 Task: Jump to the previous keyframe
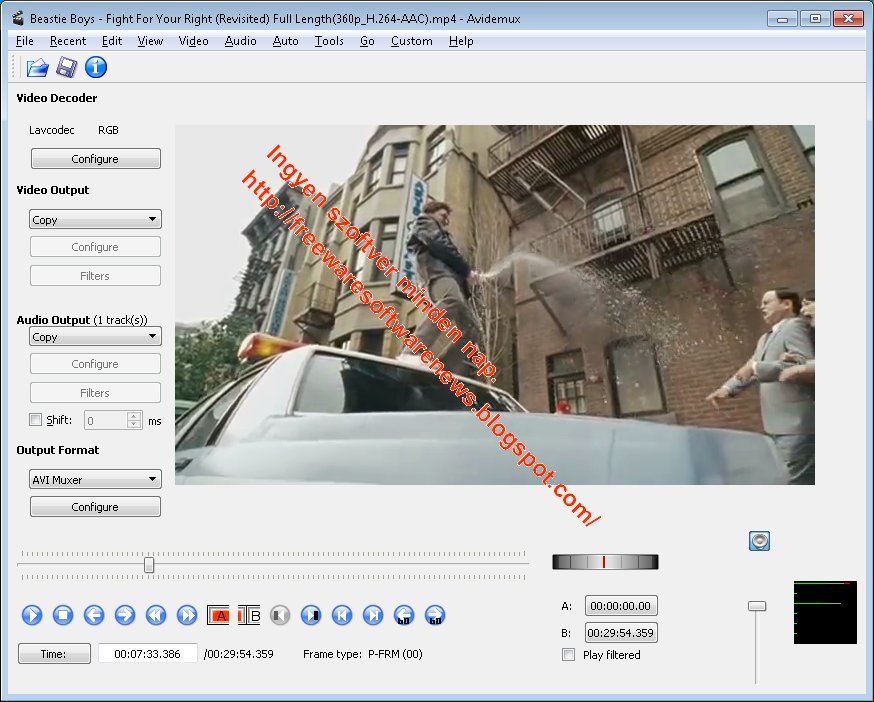click(x=156, y=615)
